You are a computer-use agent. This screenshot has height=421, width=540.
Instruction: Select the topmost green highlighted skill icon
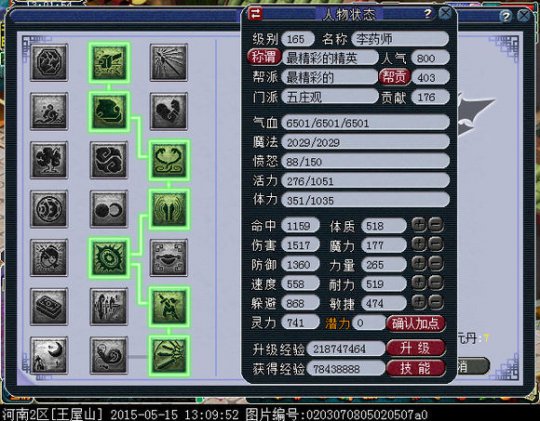[x=109, y=62]
